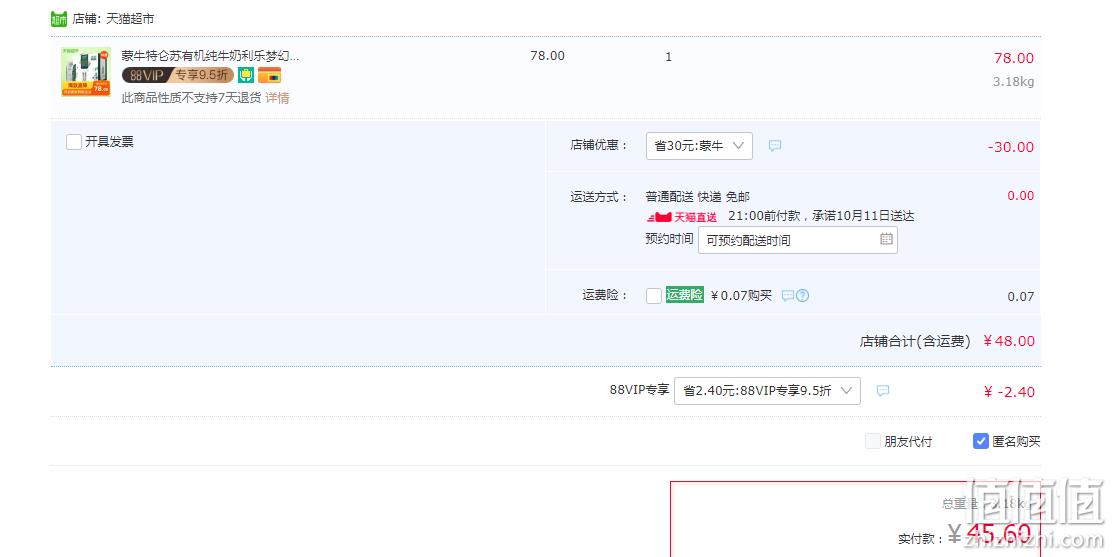
Task: Enable the 开具发票 invoice checkbox
Action: (x=74, y=142)
